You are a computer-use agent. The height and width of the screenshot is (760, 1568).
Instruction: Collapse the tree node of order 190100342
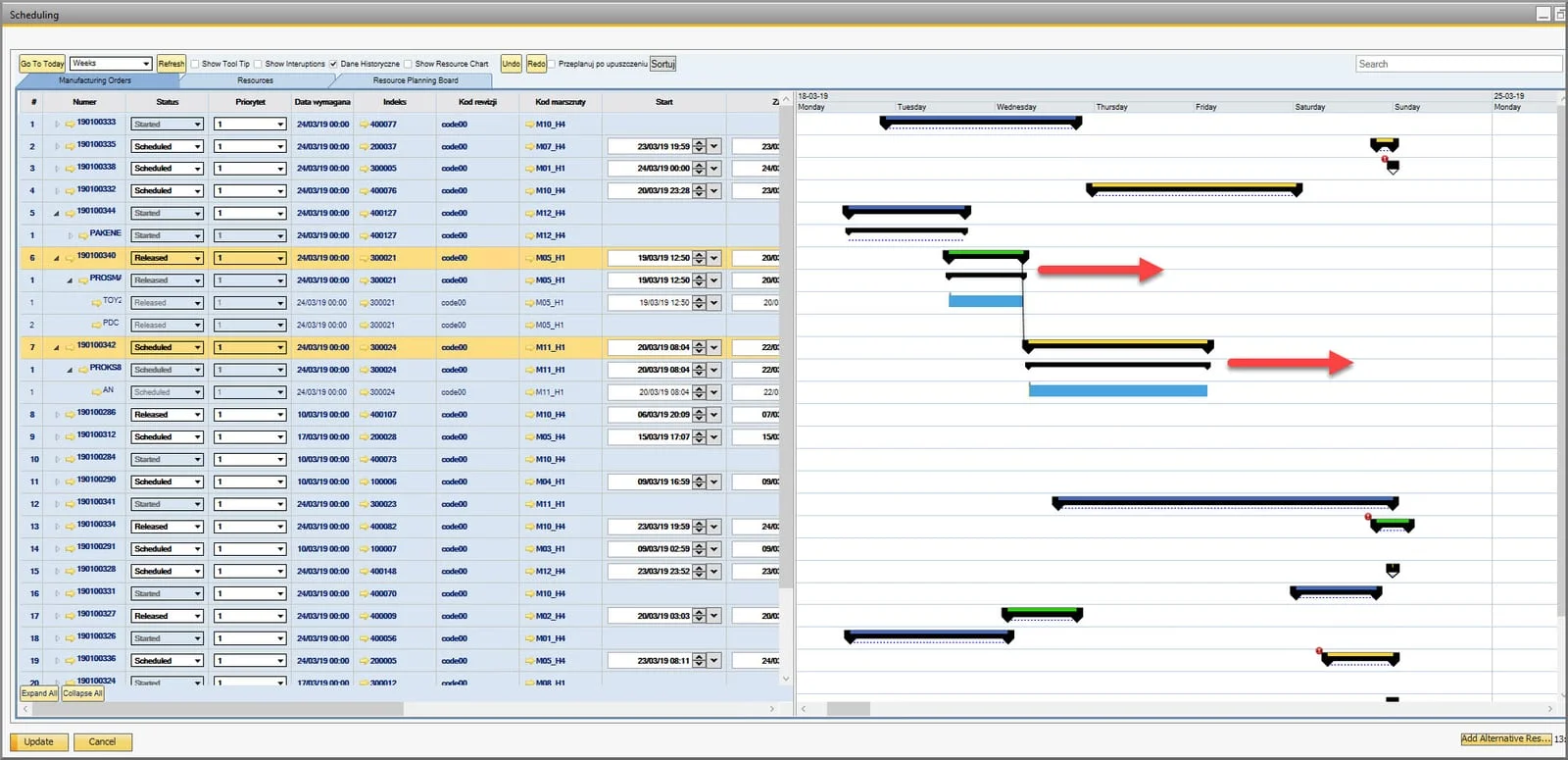[x=56, y=348]
